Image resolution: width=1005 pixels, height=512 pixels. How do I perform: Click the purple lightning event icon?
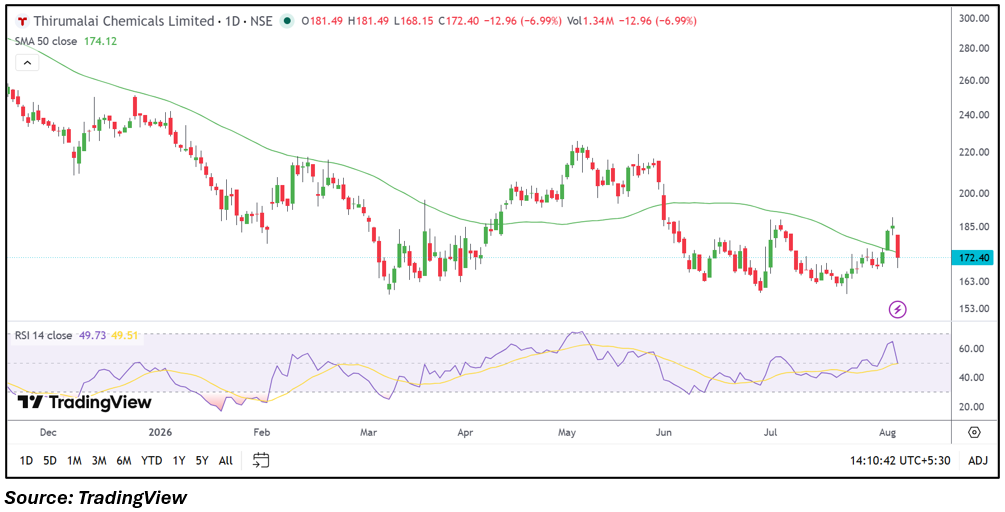point(897,310)
